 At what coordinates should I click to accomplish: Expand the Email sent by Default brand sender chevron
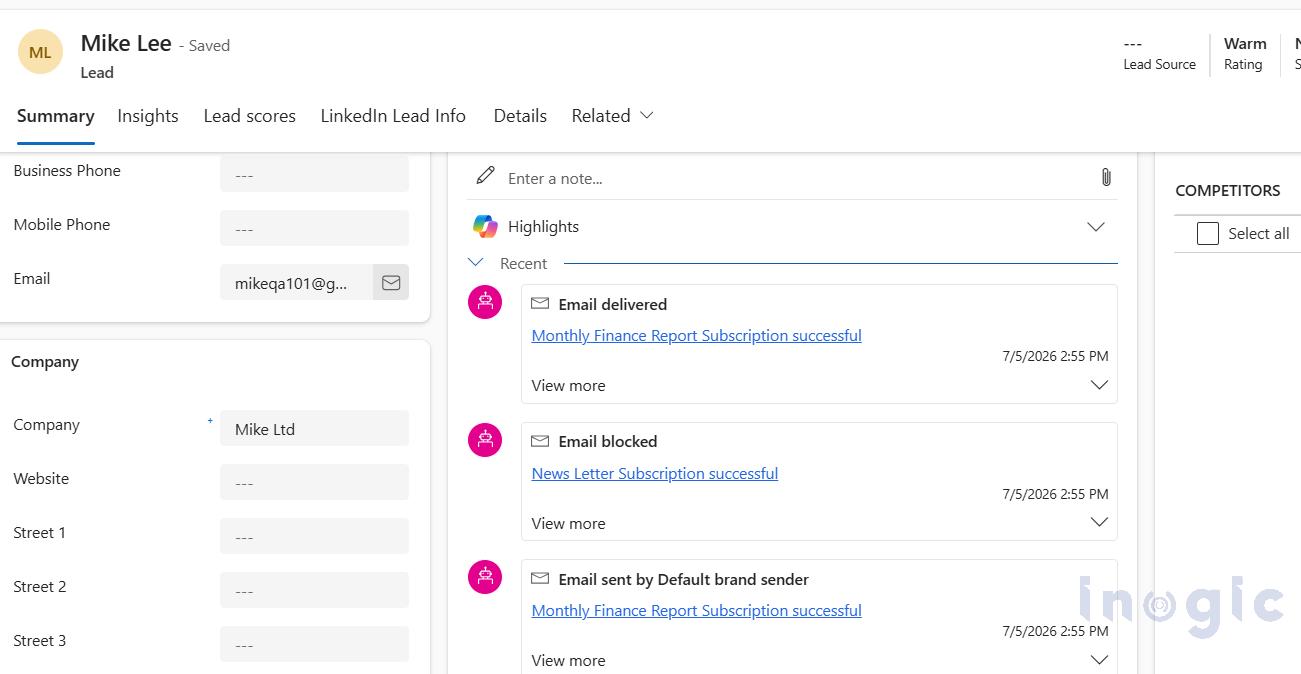tap(1099, 659)
